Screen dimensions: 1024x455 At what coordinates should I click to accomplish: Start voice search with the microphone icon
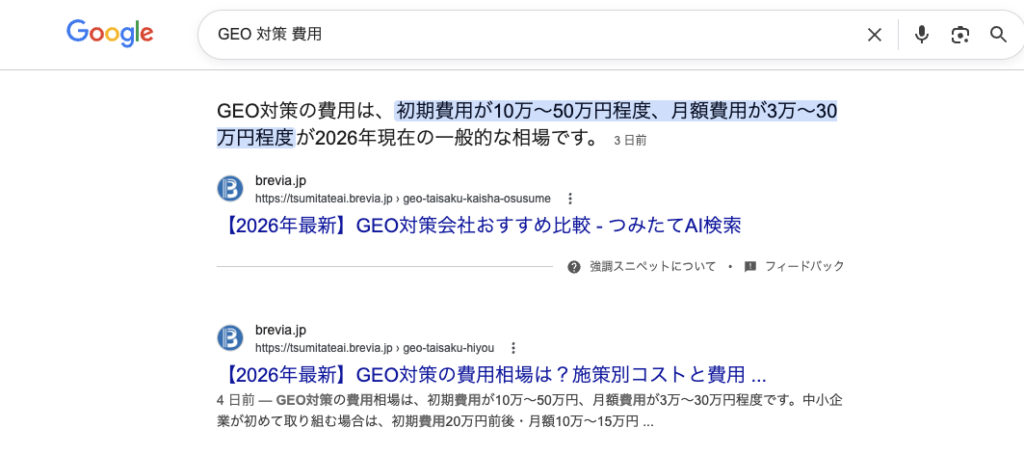[921, 35]
